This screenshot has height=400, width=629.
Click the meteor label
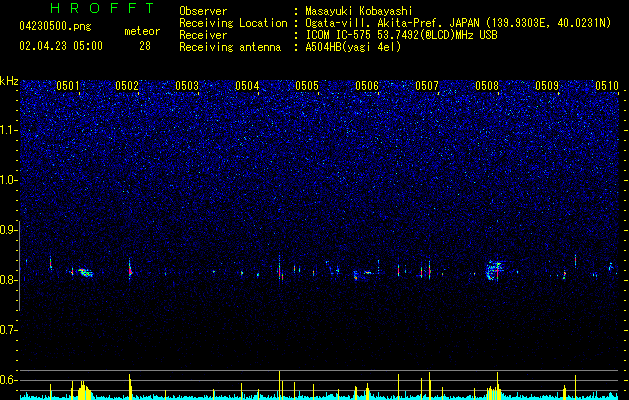click(x=142, y=31)
